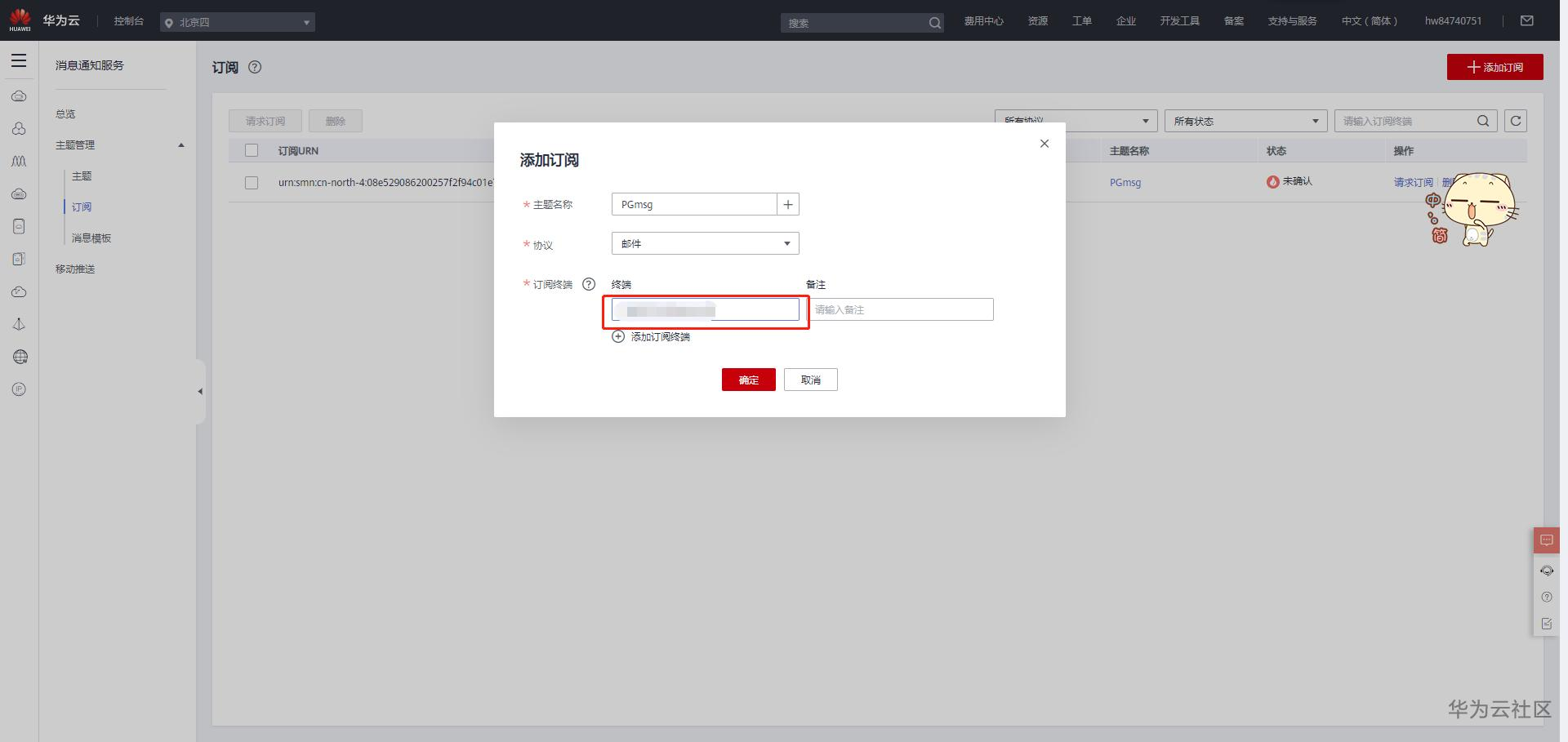Toggle the select-all checkbox in table header
Screen dimensions: 1568x742
(252, 150)
